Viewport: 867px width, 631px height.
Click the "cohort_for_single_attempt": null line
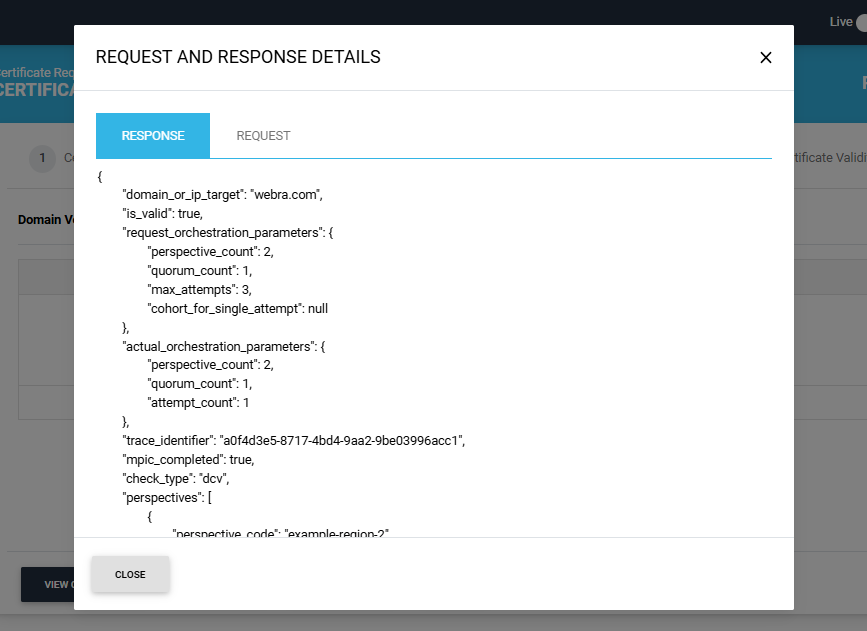pyautogui.click(x=238, y=309)
